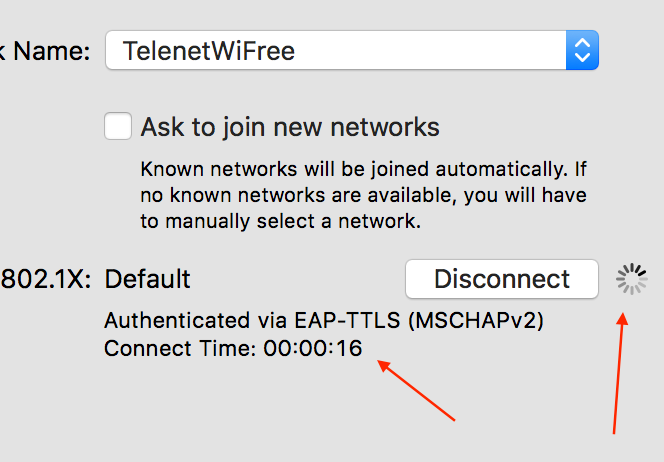Screen dimensions: 664x462
Task: Click the 'Known networks will be joined automatically' line
Action: pos(363,169)
